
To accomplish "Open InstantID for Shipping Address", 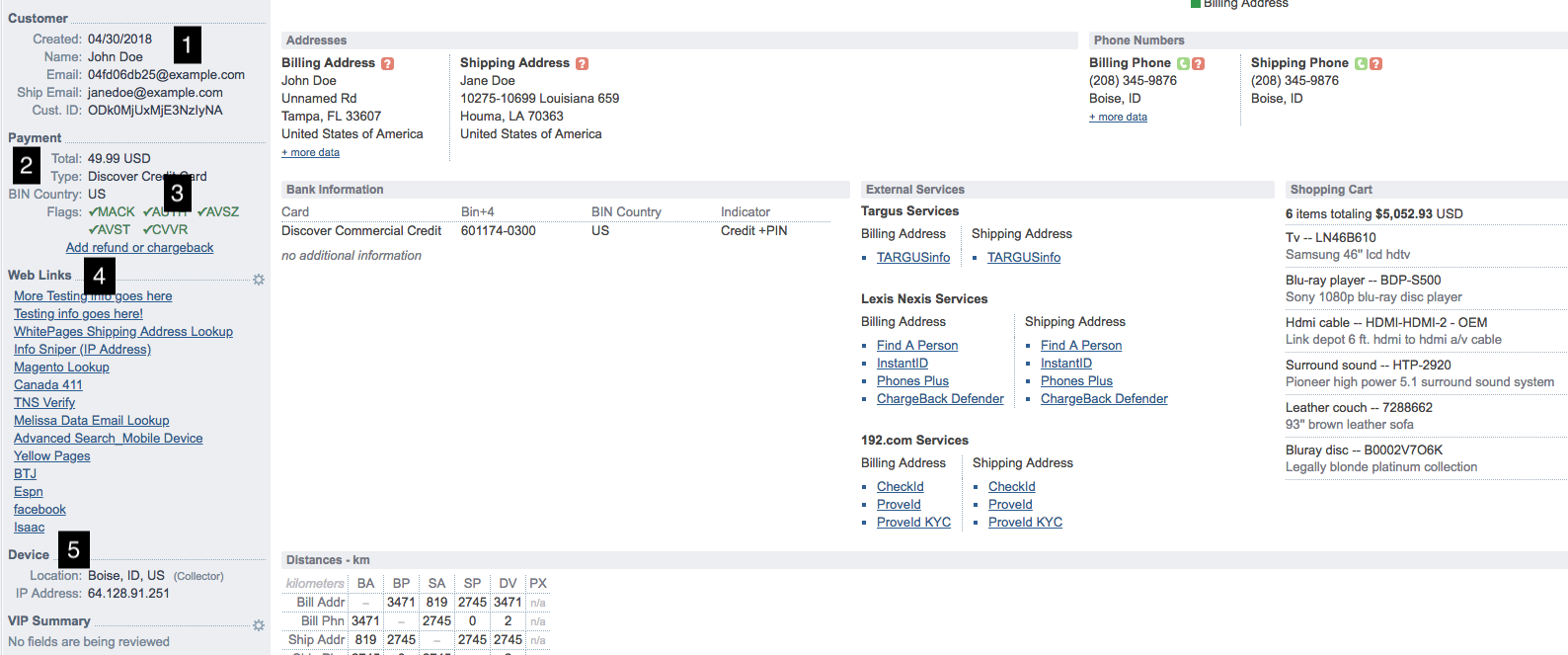I will (1066, 364).
